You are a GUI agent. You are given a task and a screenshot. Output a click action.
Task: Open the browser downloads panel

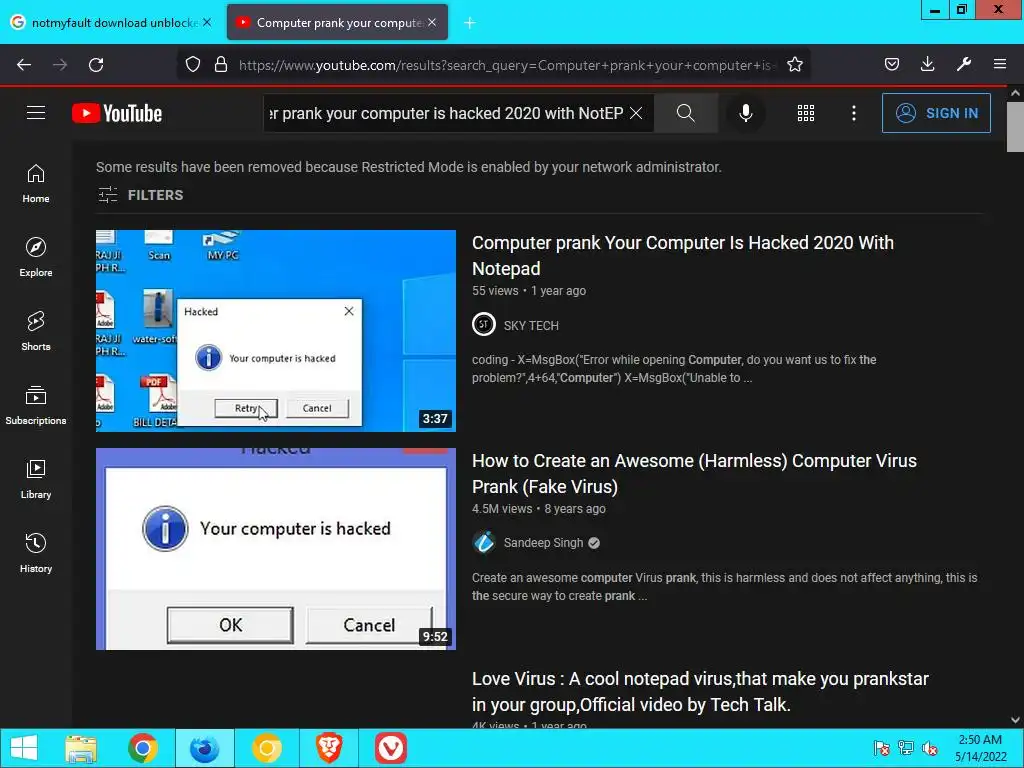coord(928,65)
